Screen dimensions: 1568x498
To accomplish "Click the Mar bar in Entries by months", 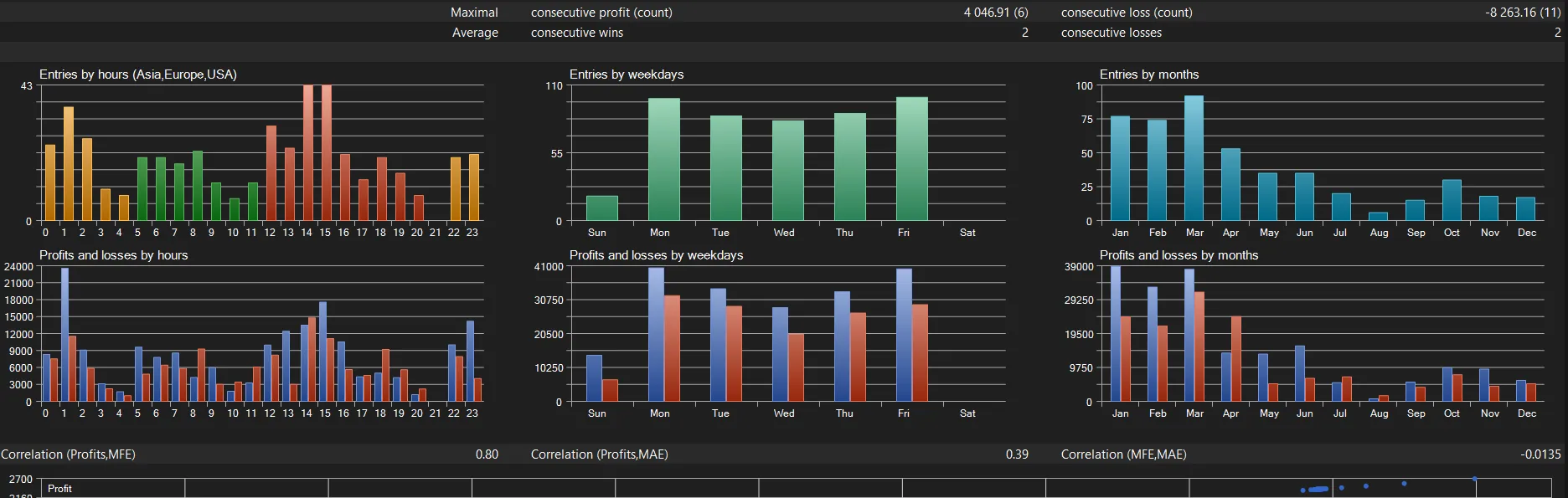I will pos(1194,158).
